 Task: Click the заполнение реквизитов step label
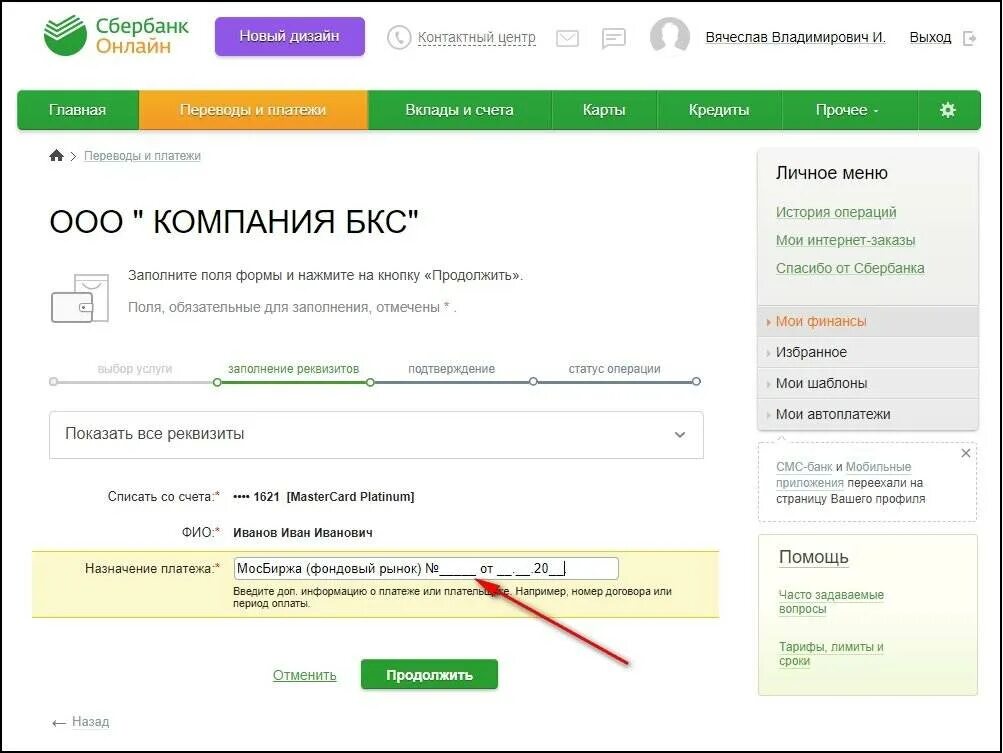pyautogui.click(x=294, y=369)
